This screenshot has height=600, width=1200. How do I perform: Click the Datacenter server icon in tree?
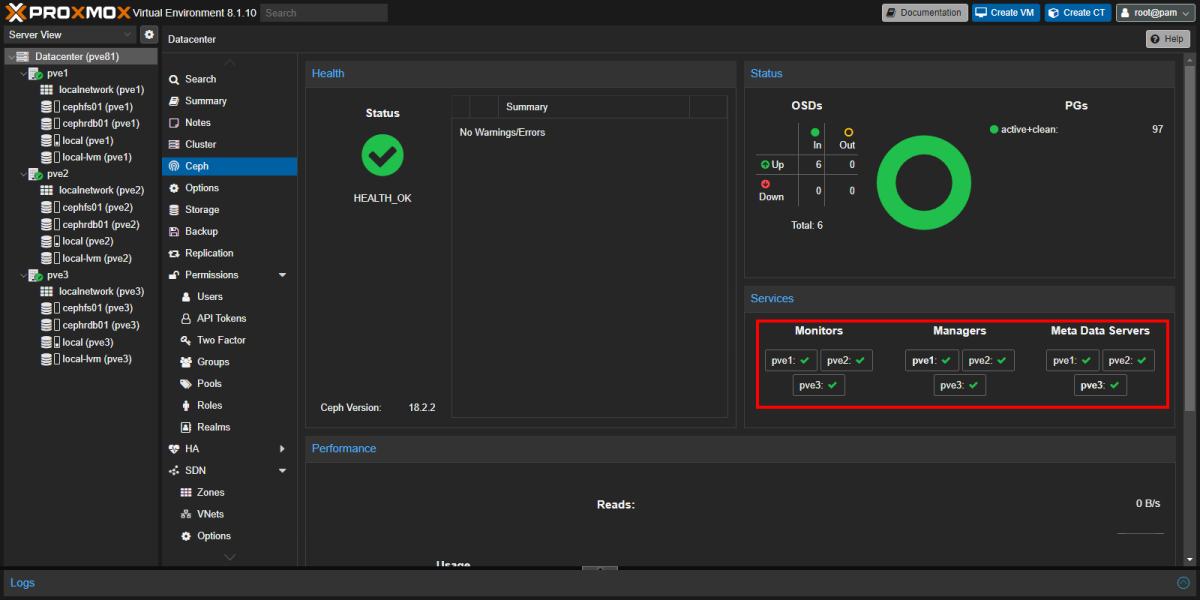(22, 57)
